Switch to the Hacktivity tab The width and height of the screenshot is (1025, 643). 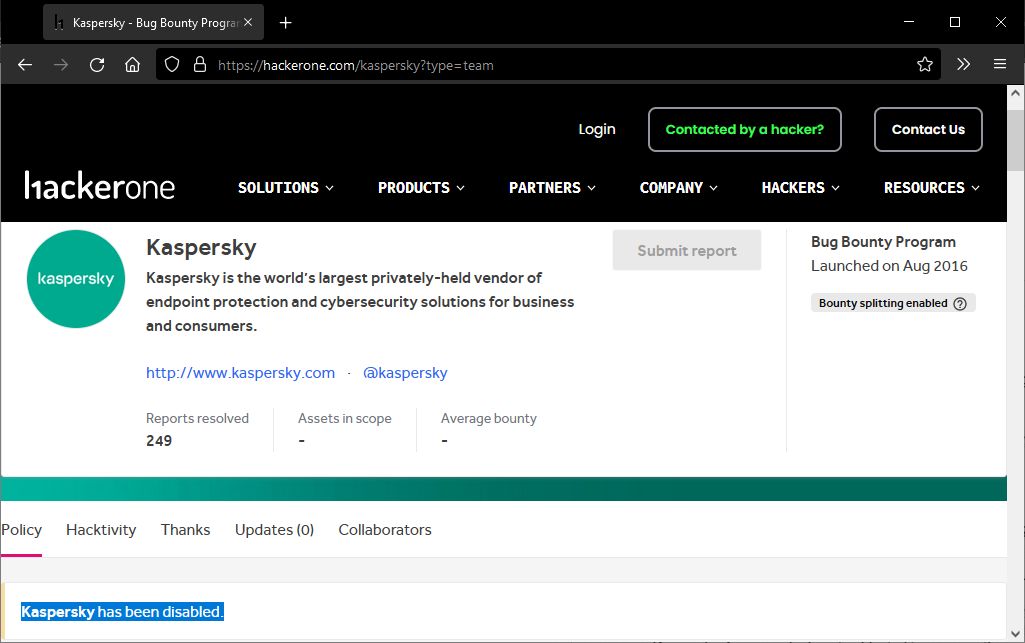pyautogui.click(x=101, y=530)
